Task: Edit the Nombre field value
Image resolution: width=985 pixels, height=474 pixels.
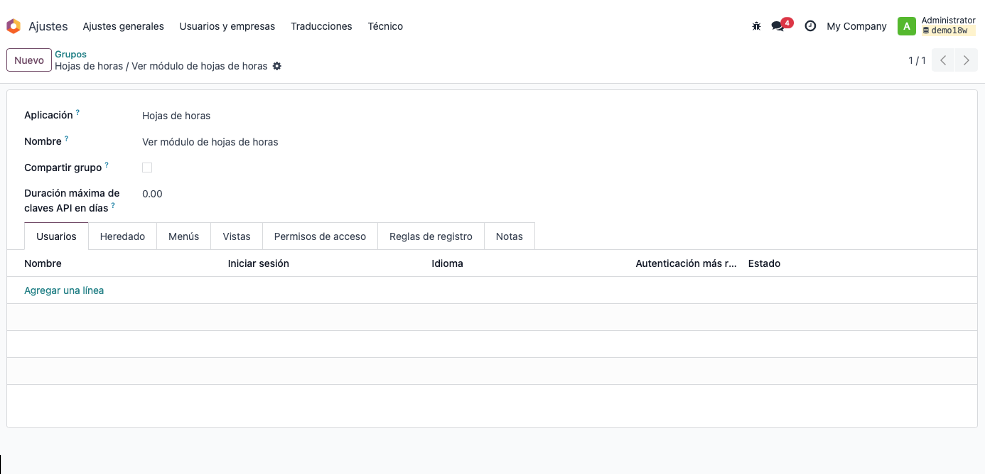Action: pyautogui.click(x=210, y=142)
